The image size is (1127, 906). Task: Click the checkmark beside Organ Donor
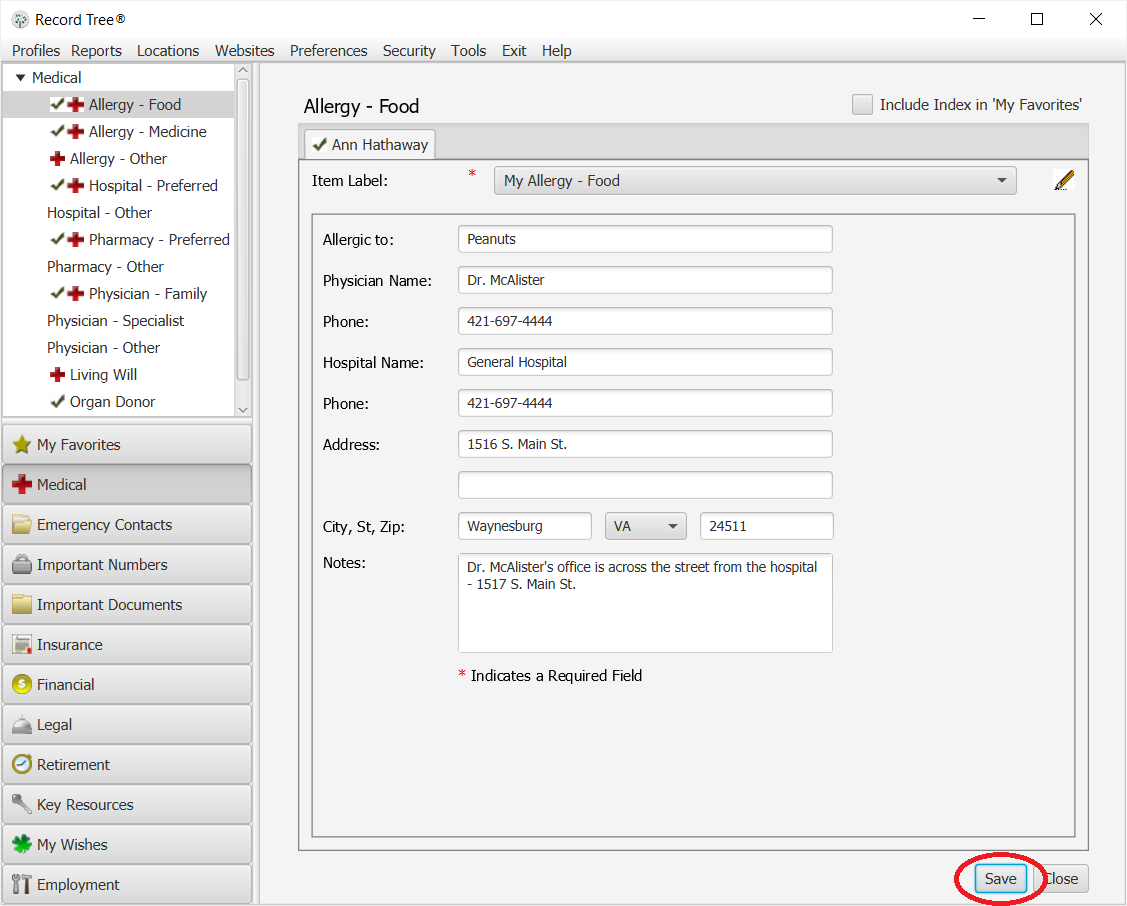tap(57, 401)
